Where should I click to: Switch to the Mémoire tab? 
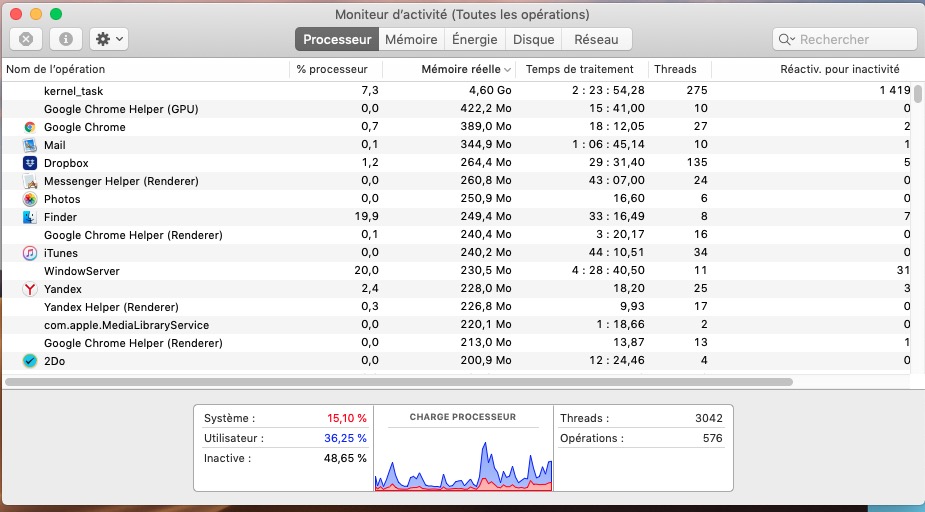coord(411,40)
